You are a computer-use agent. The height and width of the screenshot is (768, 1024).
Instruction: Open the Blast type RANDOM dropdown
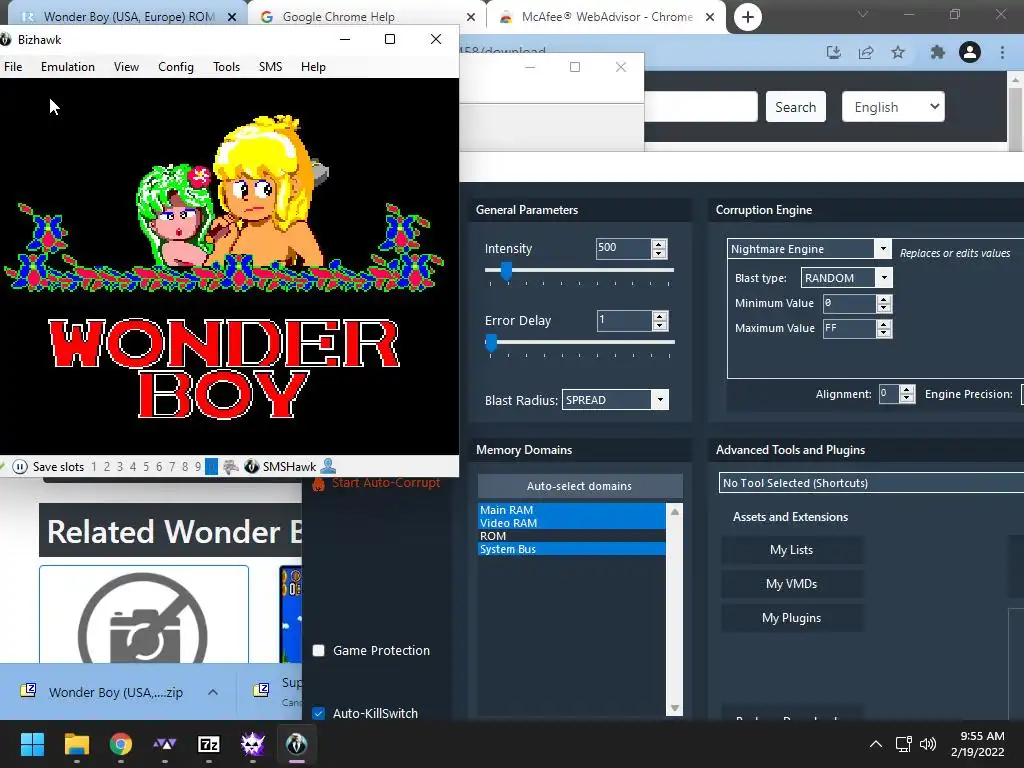point(884,278)
